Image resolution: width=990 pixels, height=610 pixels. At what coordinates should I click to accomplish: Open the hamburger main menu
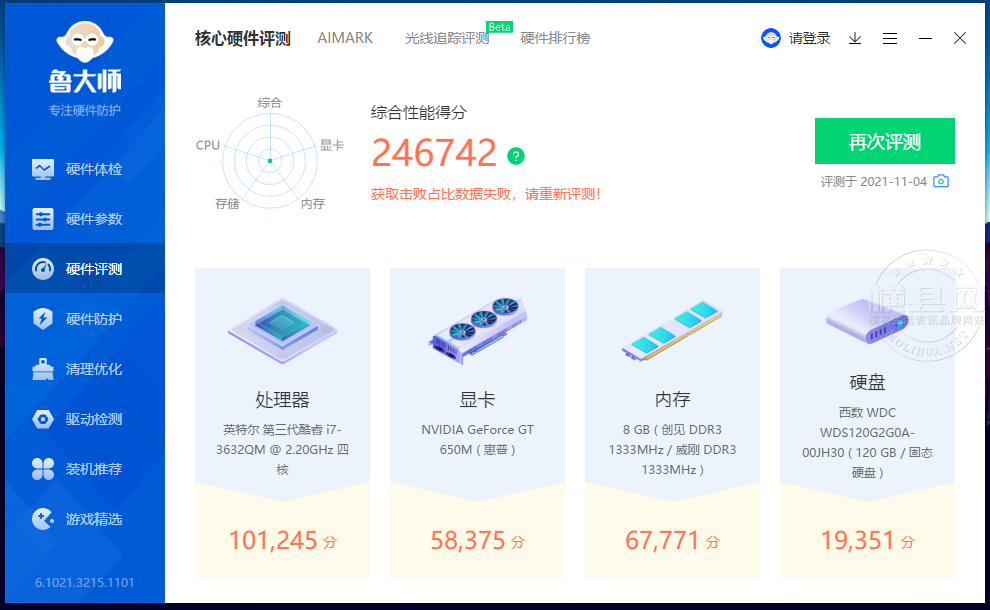890,39
